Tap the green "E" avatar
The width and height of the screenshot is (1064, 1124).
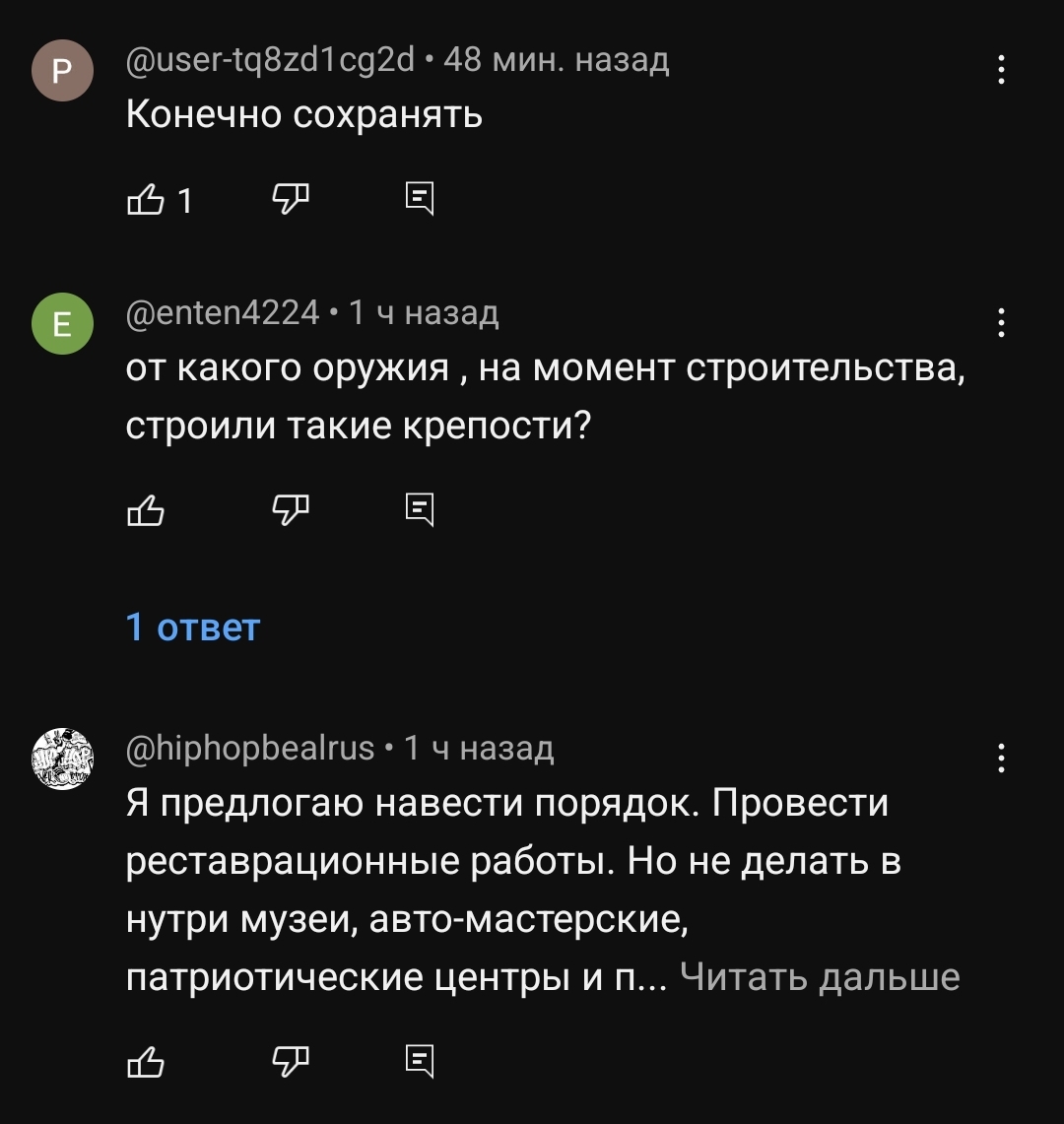coord(62,323)
